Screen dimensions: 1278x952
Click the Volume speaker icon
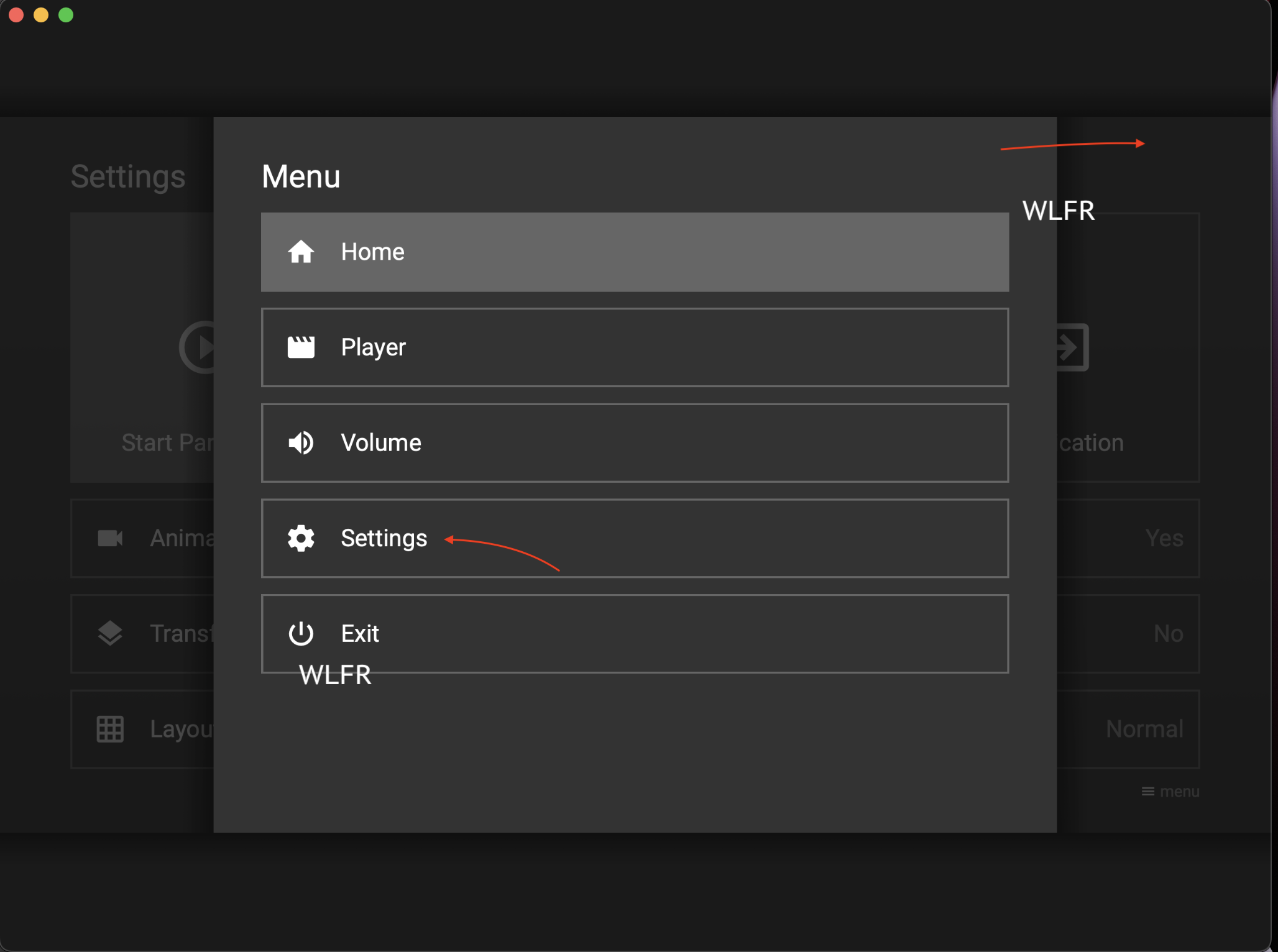click(301, 443)
